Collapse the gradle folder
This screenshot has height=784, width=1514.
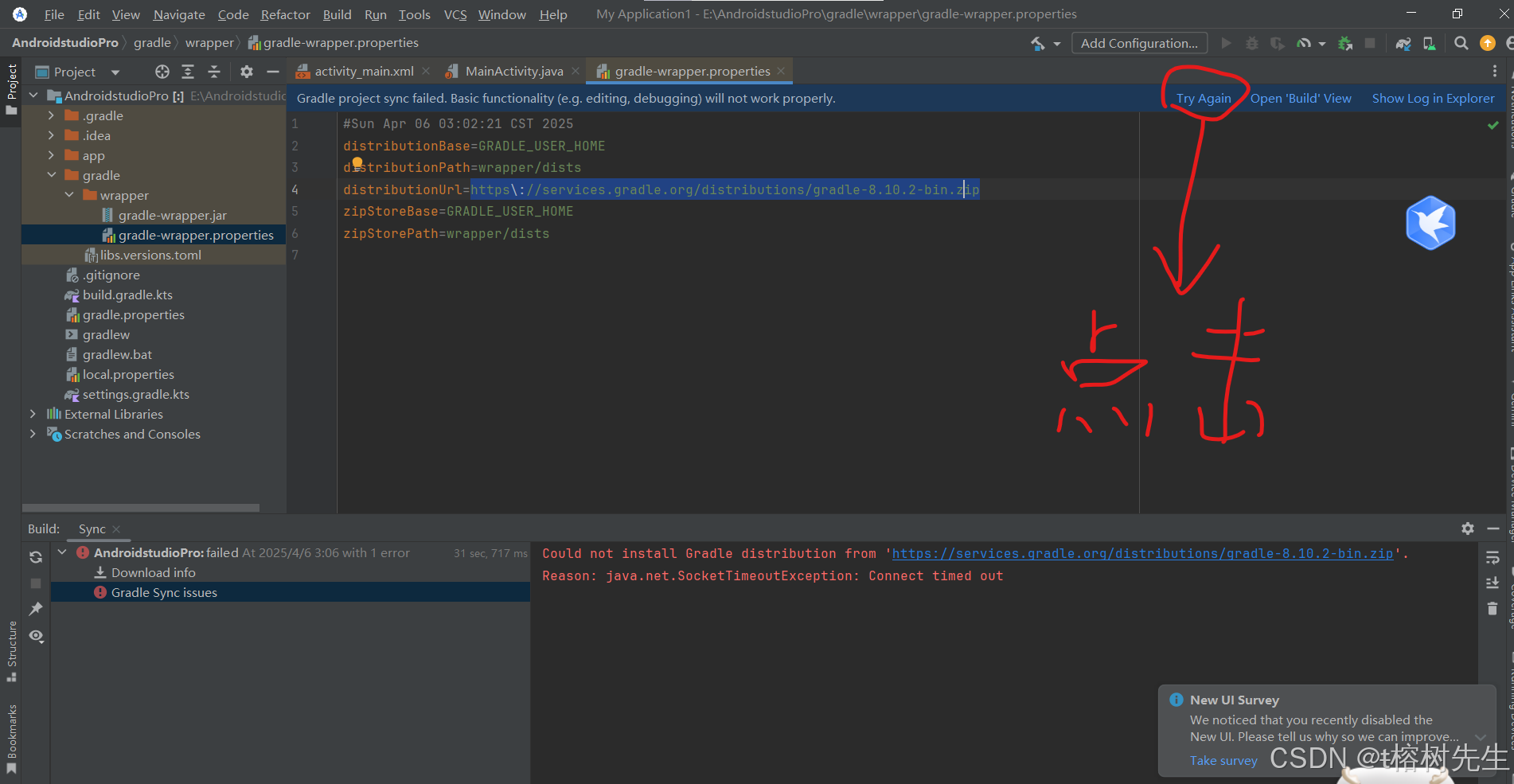[51, 175]
